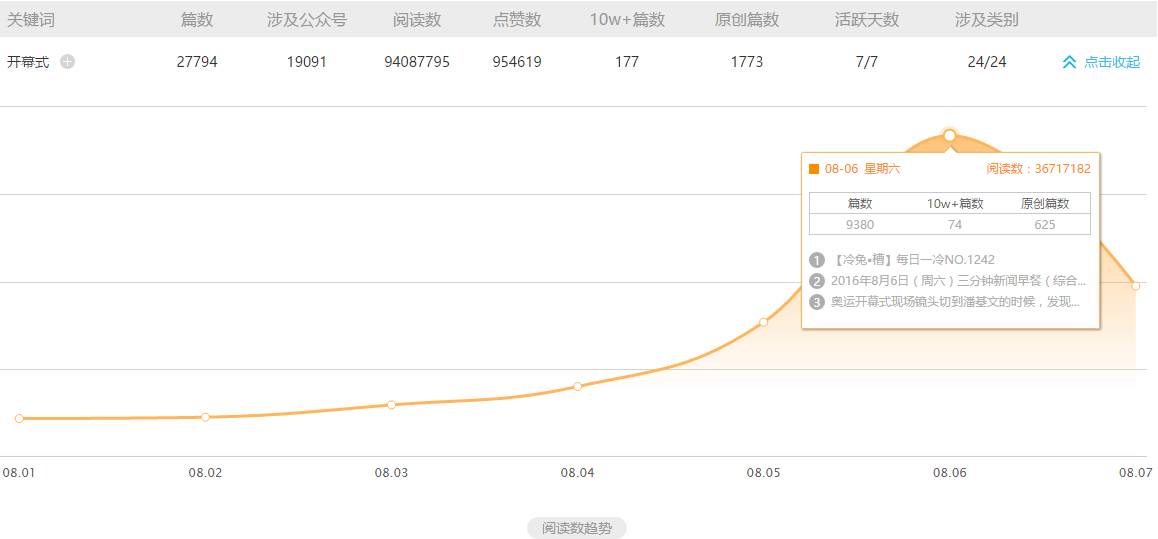Select the 08.05 data point on the curve
The image size is (1158, 539).
[x=763, y=322]
